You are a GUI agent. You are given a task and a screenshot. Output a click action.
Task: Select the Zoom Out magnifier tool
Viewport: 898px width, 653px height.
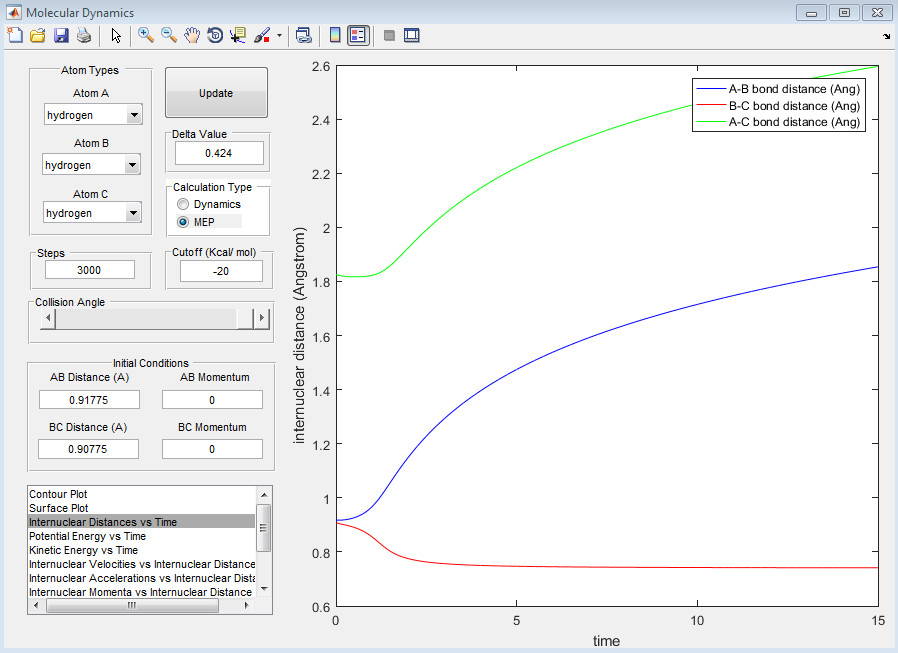169,36
